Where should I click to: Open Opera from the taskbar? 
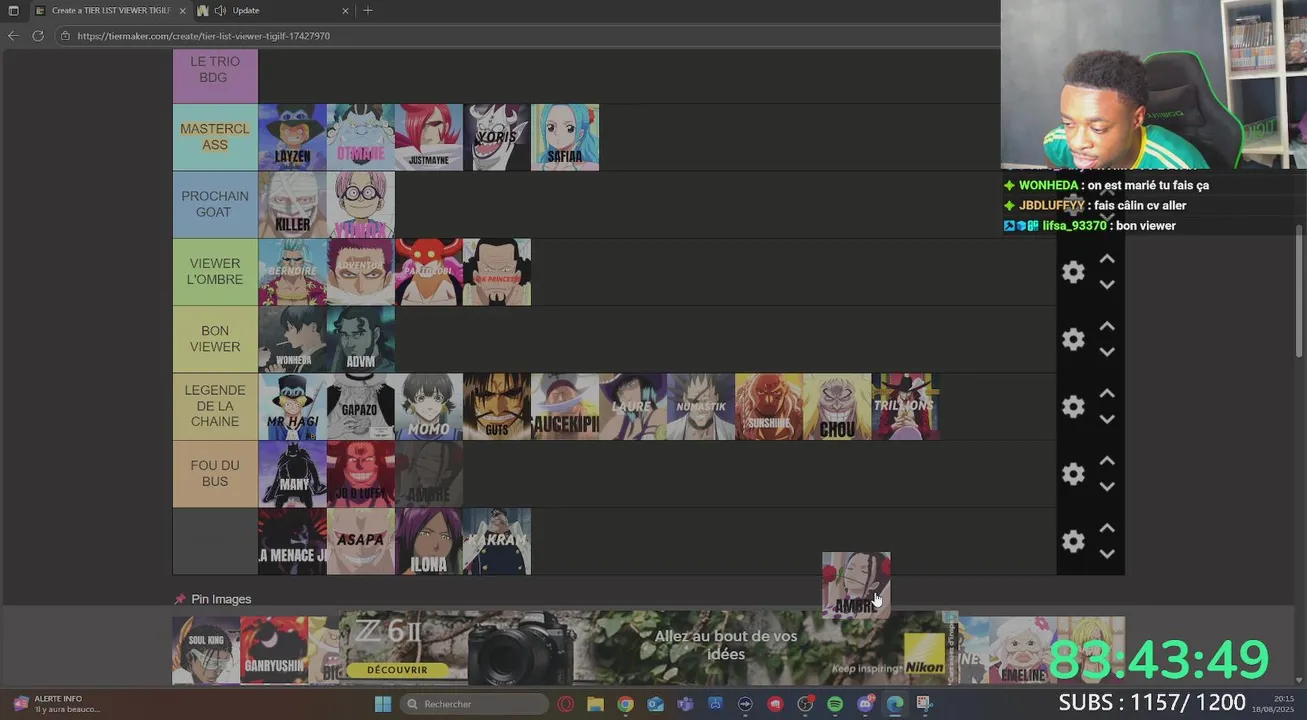565,704
